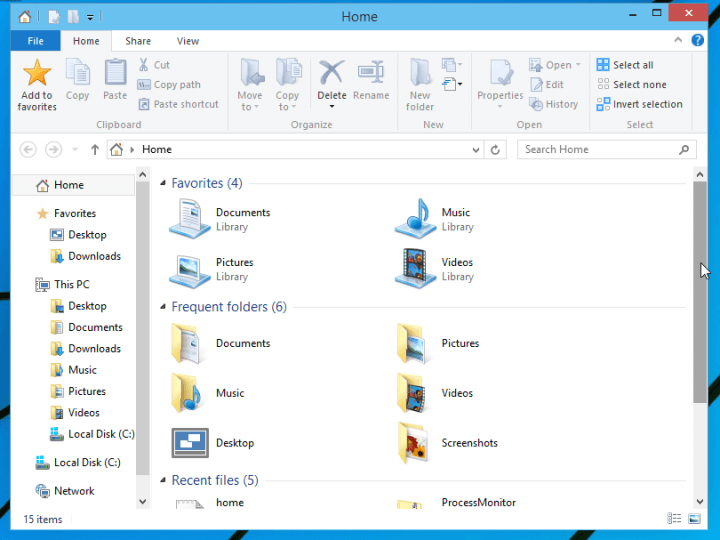Click the Refresh button beside address bar
The width and height of the screenshot is (720, 540).
pyautogui.click(x=495, y=150)
